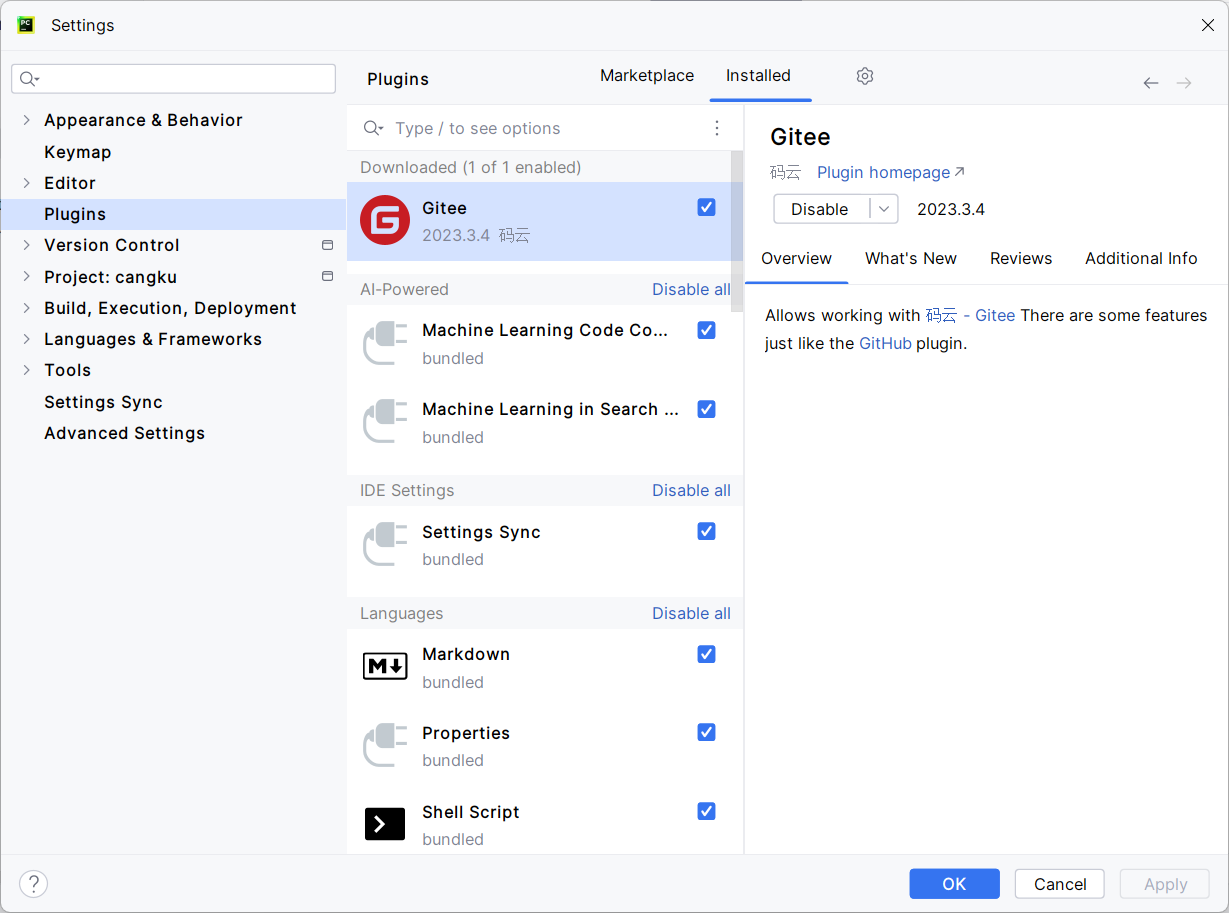Expand Build, Execution, Deployment node
This screenshot has width=1229, height=913.
pos(27,308)
